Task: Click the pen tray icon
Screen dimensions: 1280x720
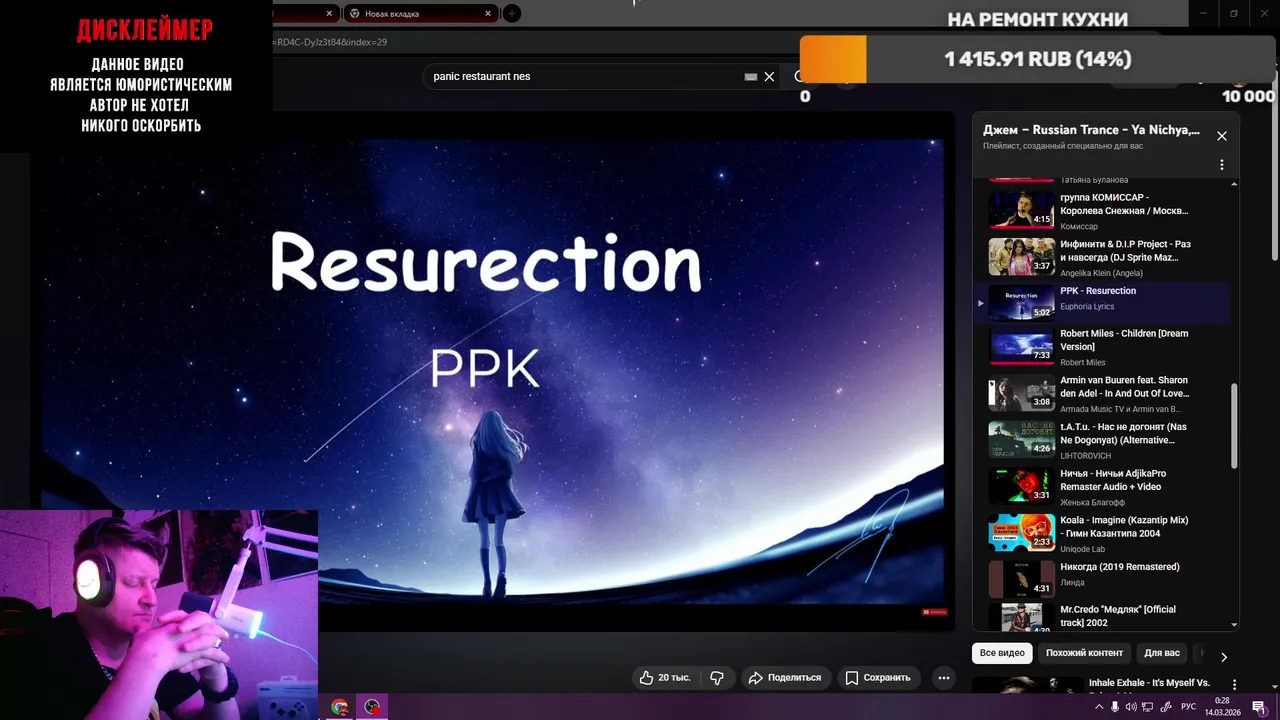Action: (x=1164, y=707)
